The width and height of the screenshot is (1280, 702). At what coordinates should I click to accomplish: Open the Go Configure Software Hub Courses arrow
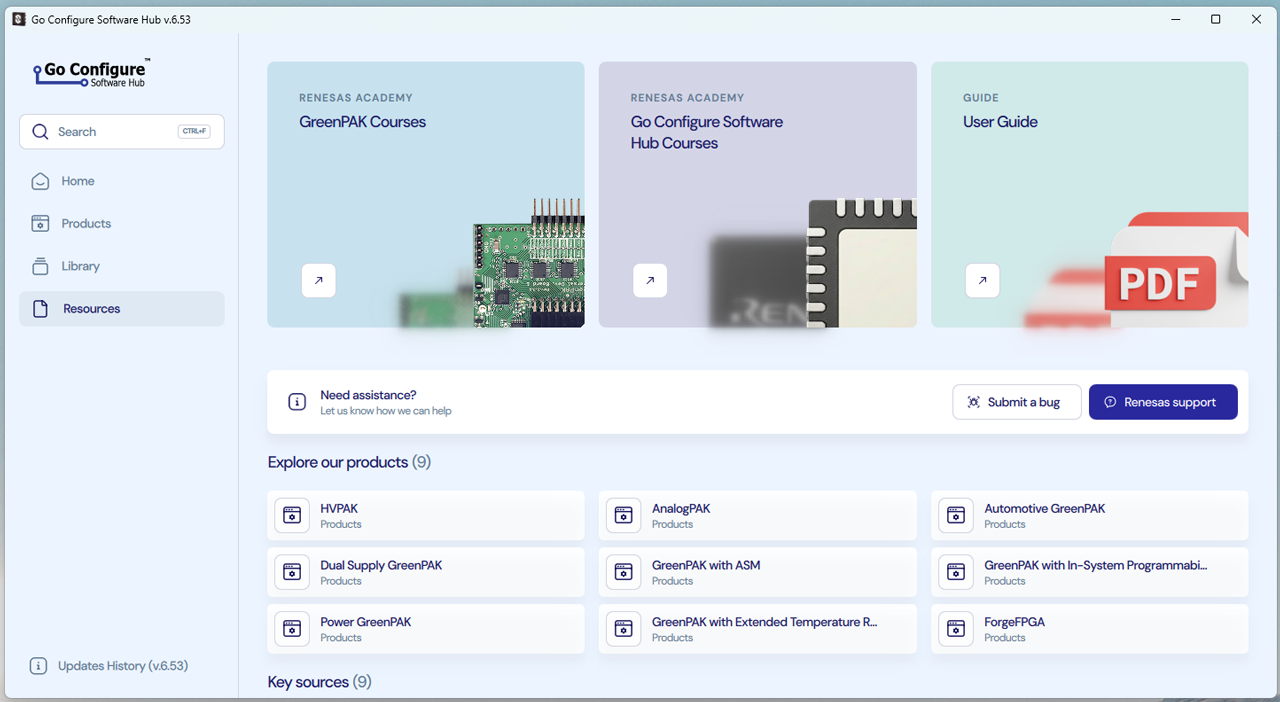[650, 281]
